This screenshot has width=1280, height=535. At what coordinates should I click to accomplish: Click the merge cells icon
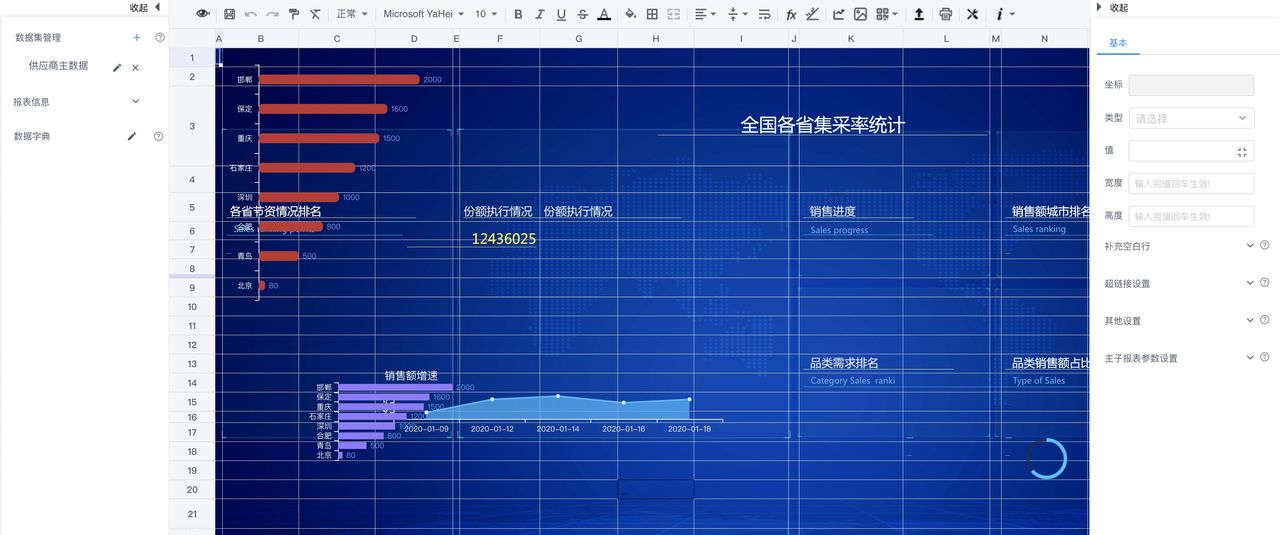[x=673, y=14]
